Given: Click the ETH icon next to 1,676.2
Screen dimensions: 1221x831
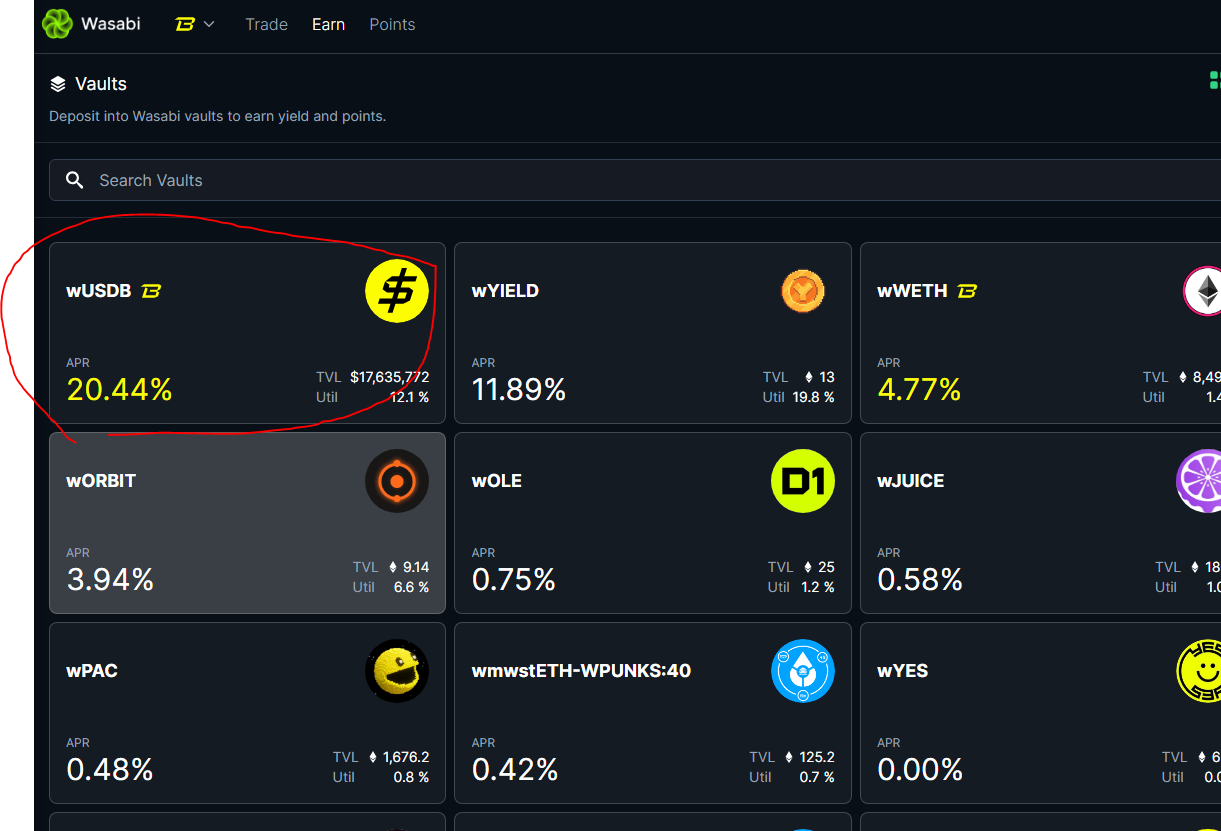Looking at the screenshot, I should tap(373, 757).
